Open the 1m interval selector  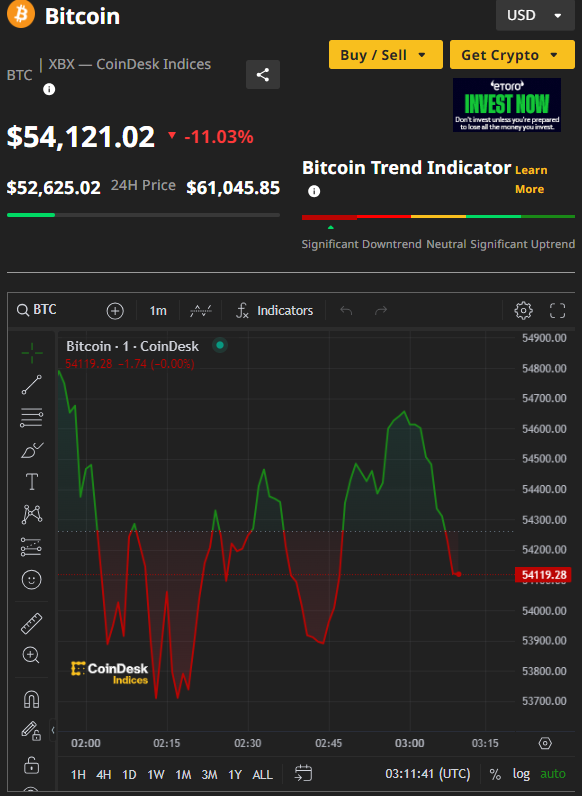click(x=158, y=311)
